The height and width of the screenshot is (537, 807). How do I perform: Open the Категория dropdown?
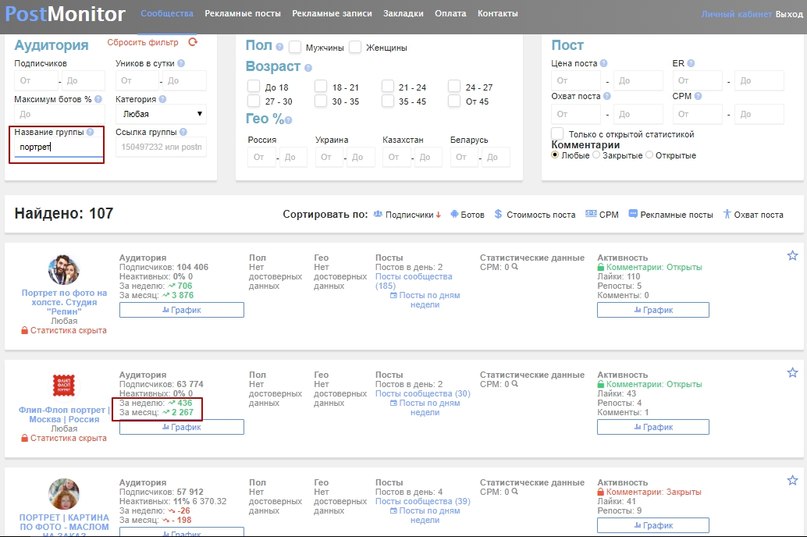tap(161, 114)
